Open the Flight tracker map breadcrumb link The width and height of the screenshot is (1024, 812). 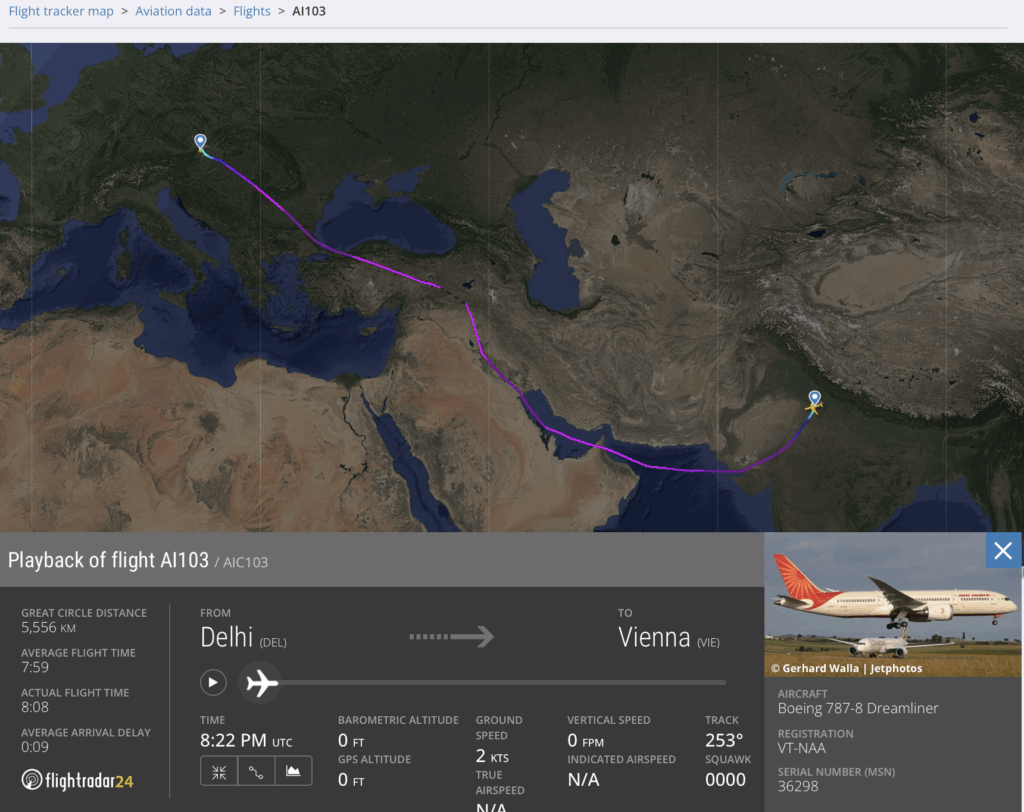[61, 11]
